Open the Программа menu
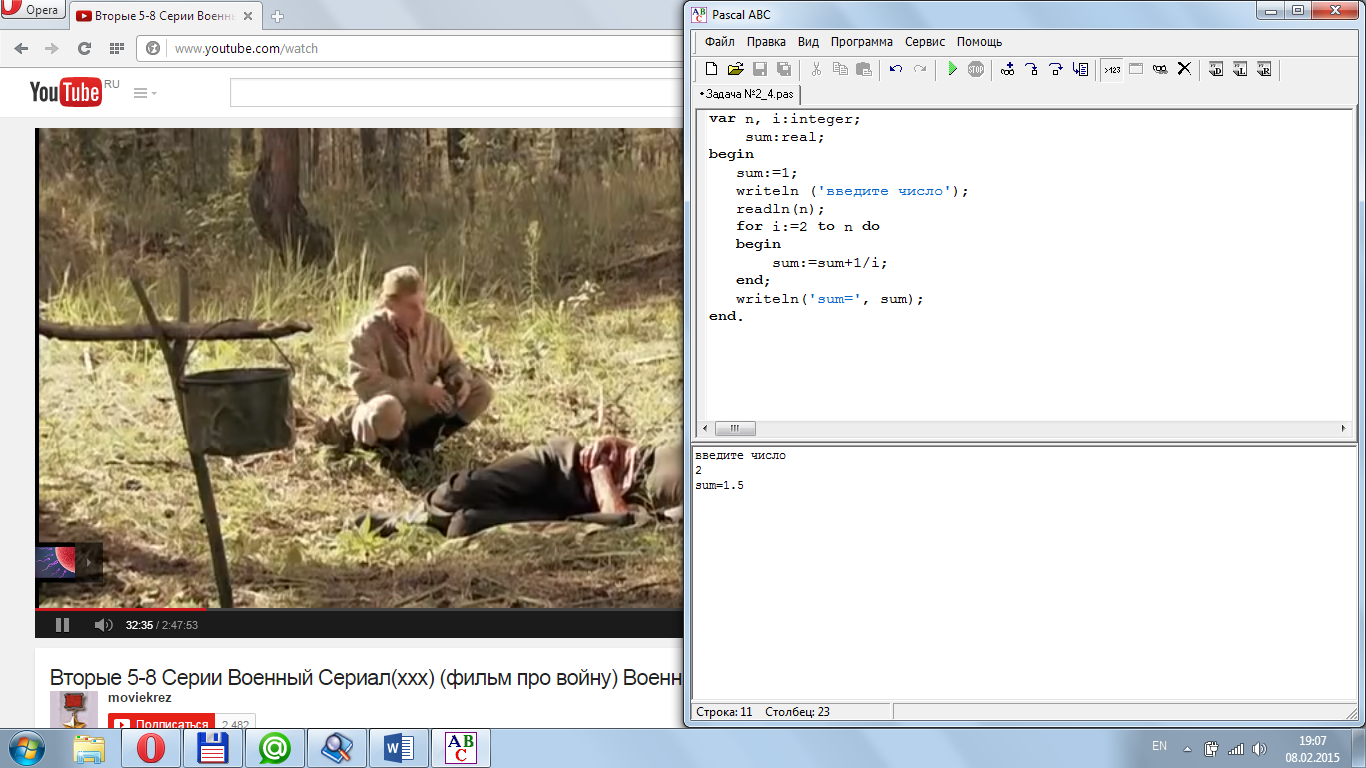 [x=861, y=42]
